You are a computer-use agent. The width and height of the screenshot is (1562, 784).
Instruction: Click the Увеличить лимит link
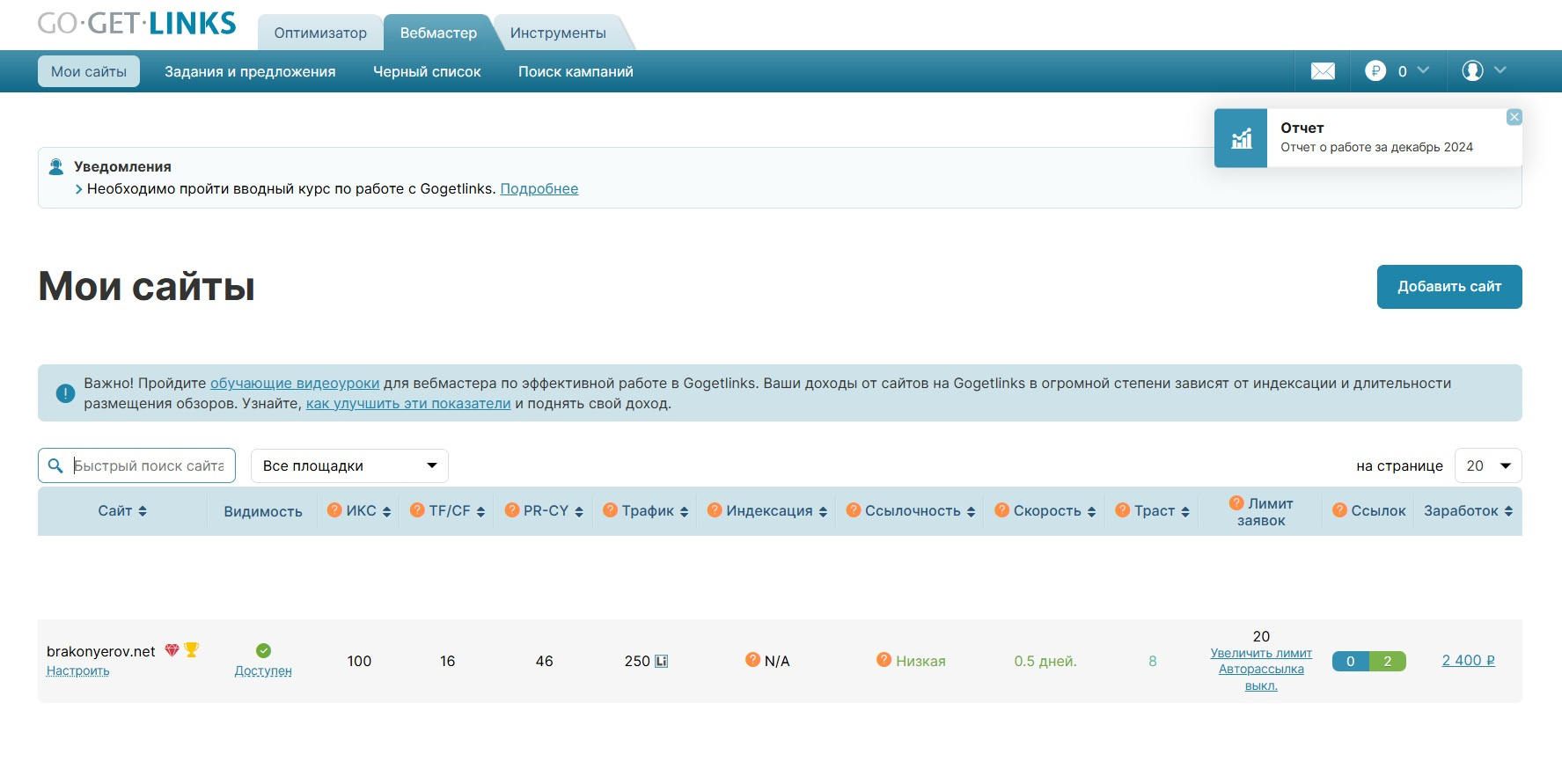coord(1261,653)
